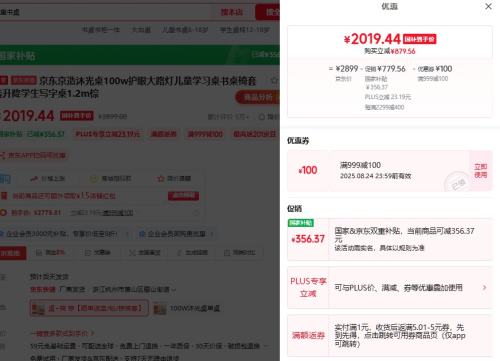This screenshot has height=361, width=500.
Task: Open the PLUS专享立减 promotion row
Action: pos(390,287)
